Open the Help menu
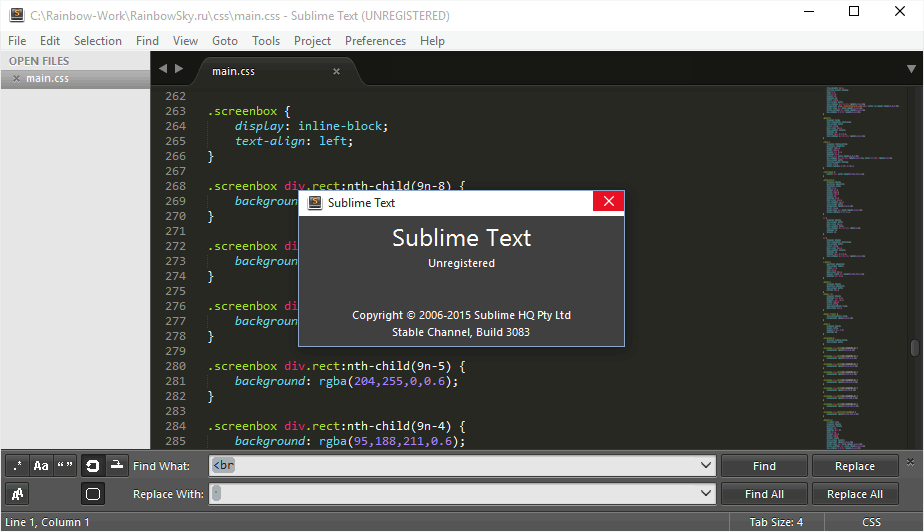This screenshot has height=532, width=924. tap(433, 41)
